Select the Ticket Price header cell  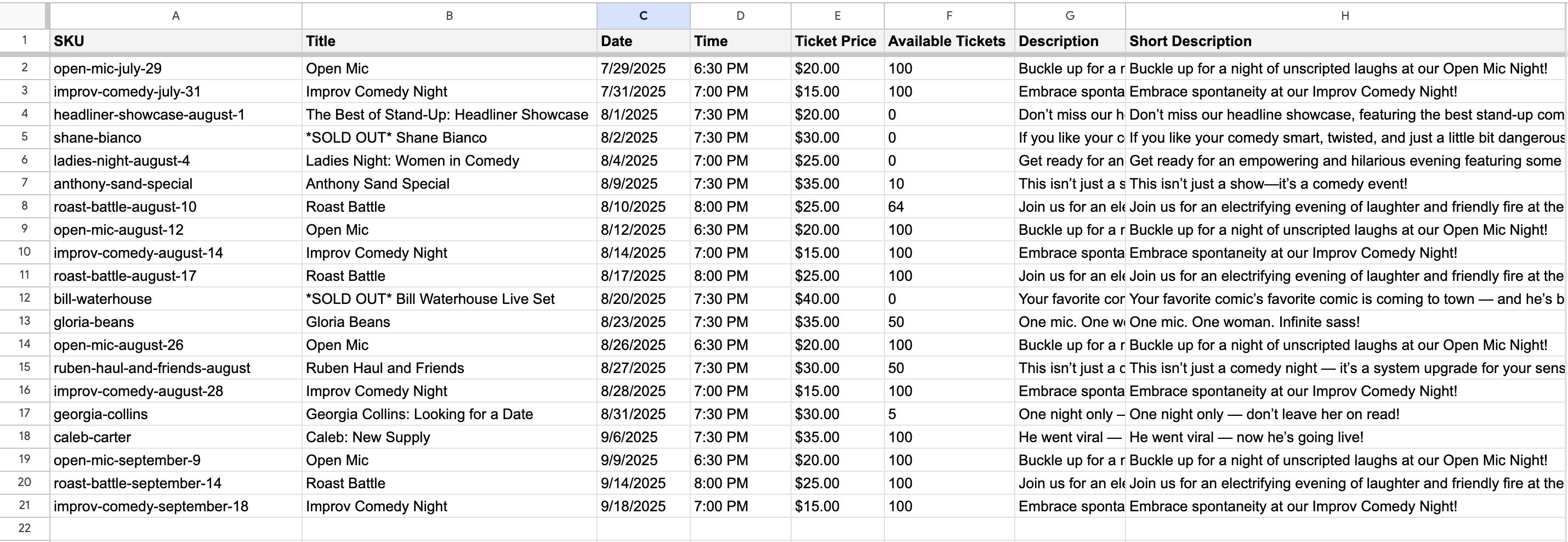pyautogui.click(x=836, y=41)
